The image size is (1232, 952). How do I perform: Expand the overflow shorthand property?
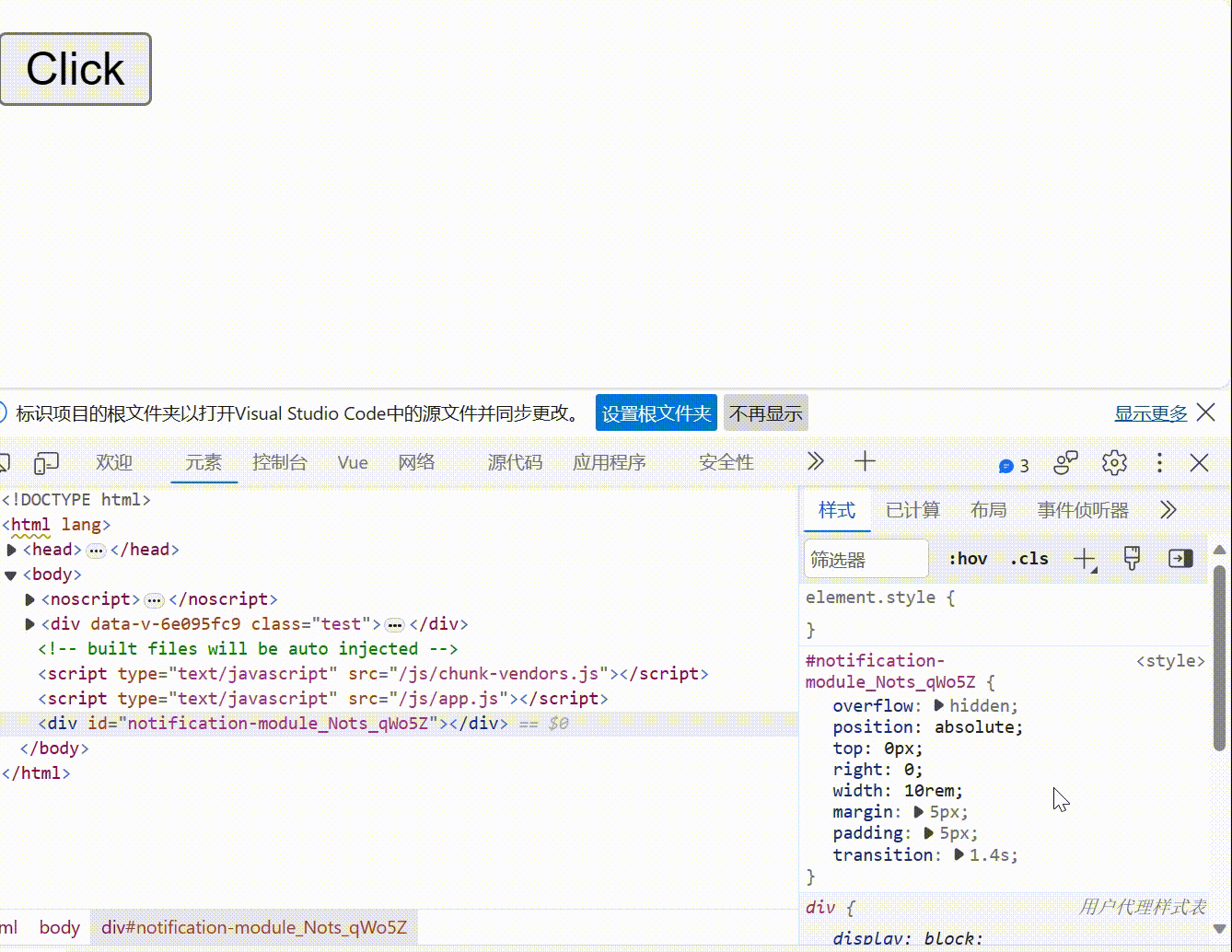tap(939, 705)
